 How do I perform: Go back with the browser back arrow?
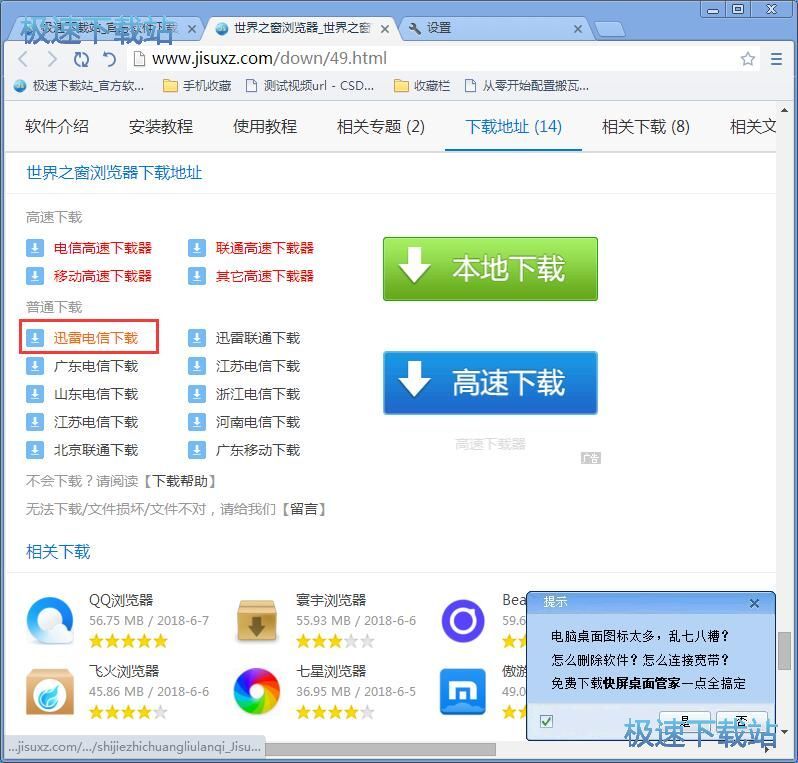pyautogui.click(x=23, y=59)
